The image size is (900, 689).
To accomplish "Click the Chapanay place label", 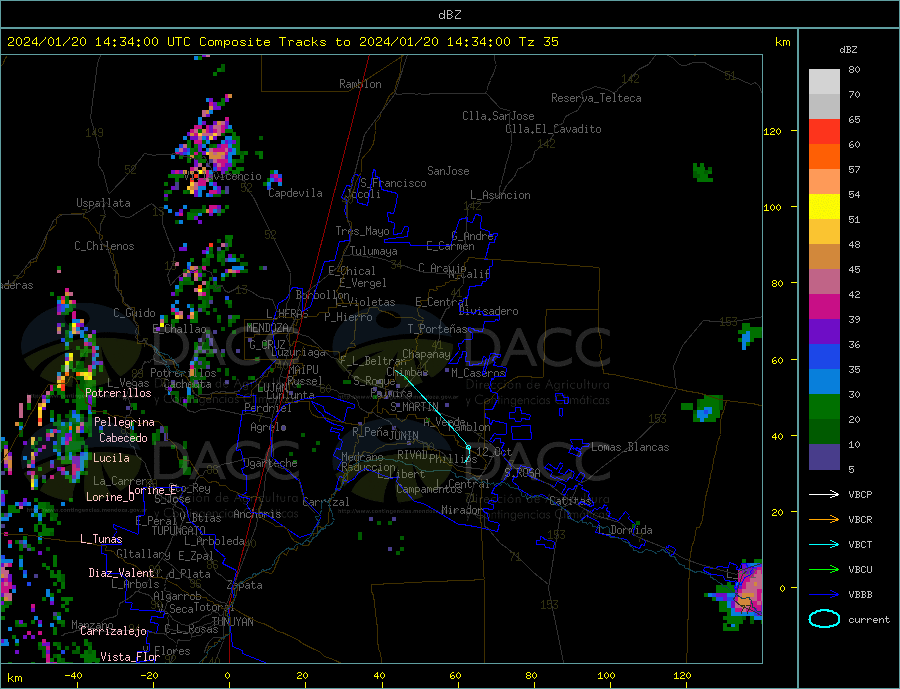I will pos(426,354).
